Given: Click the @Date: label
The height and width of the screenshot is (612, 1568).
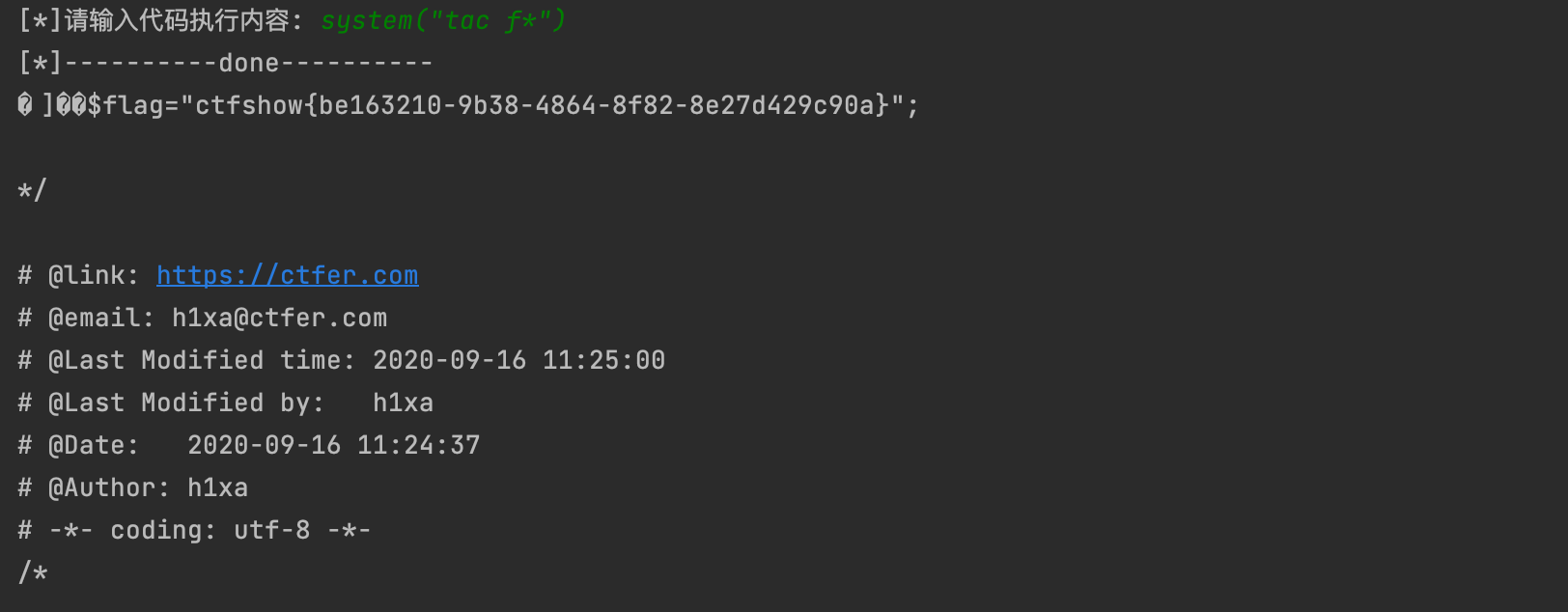Looking at the screenshot, I should 94,446.
